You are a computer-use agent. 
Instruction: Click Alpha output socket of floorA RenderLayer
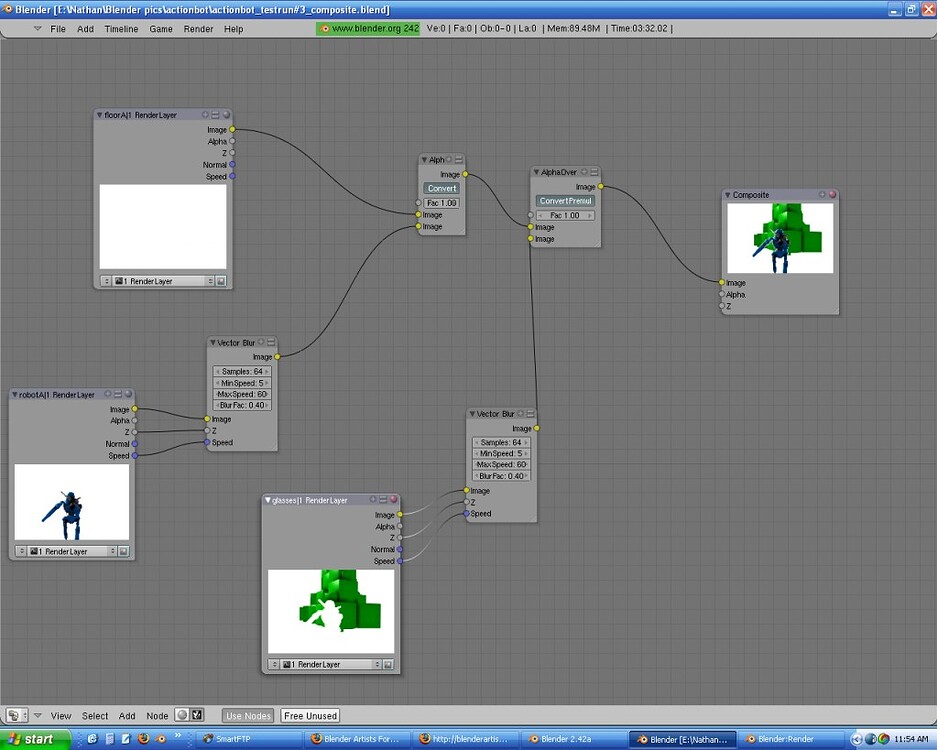coord(232,141)
